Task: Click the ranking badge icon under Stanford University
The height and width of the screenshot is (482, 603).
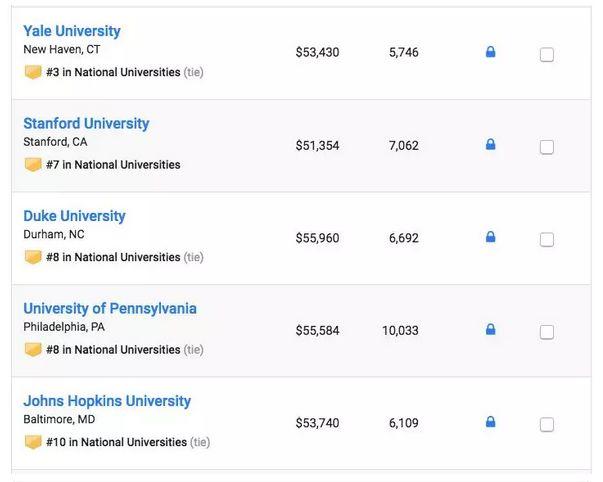Action: pos(33,165)
